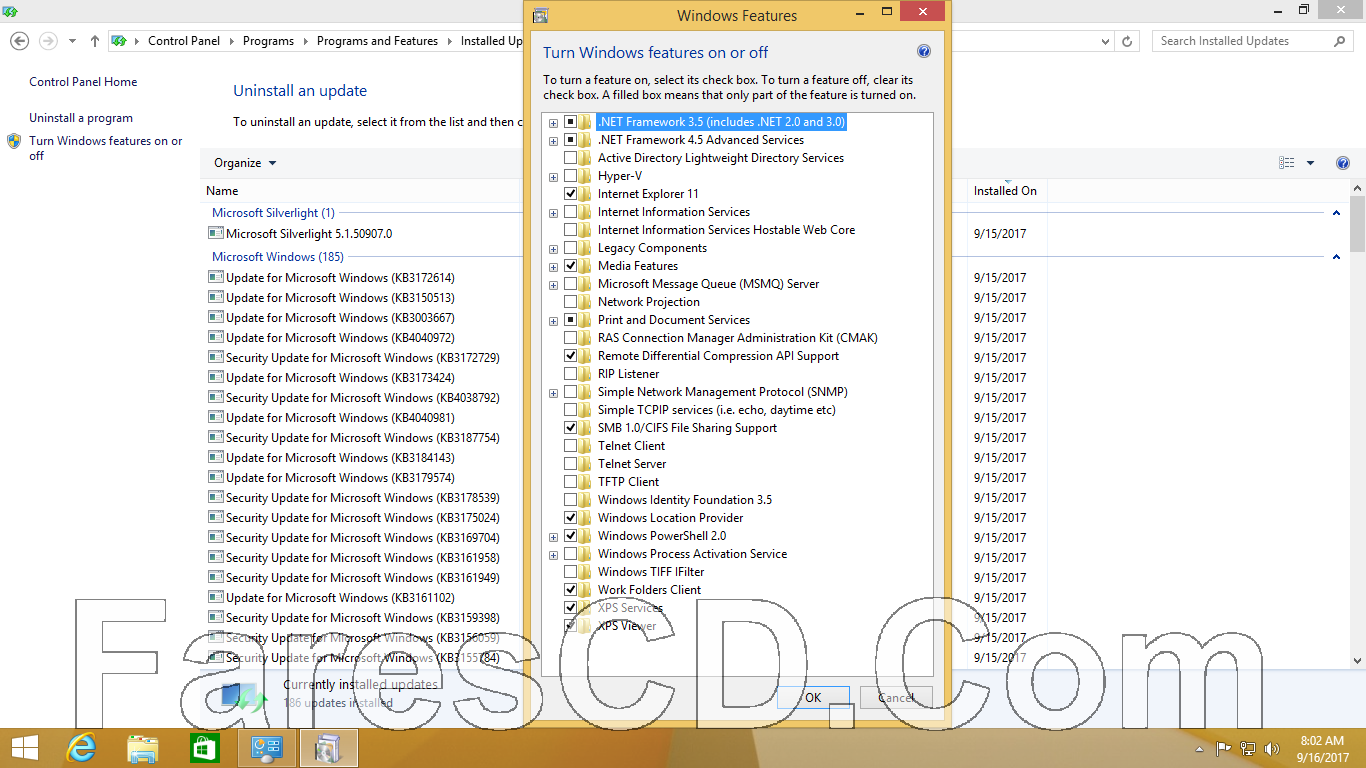
Task: Change view using the view options icon
Action: tap(1287, 163)
